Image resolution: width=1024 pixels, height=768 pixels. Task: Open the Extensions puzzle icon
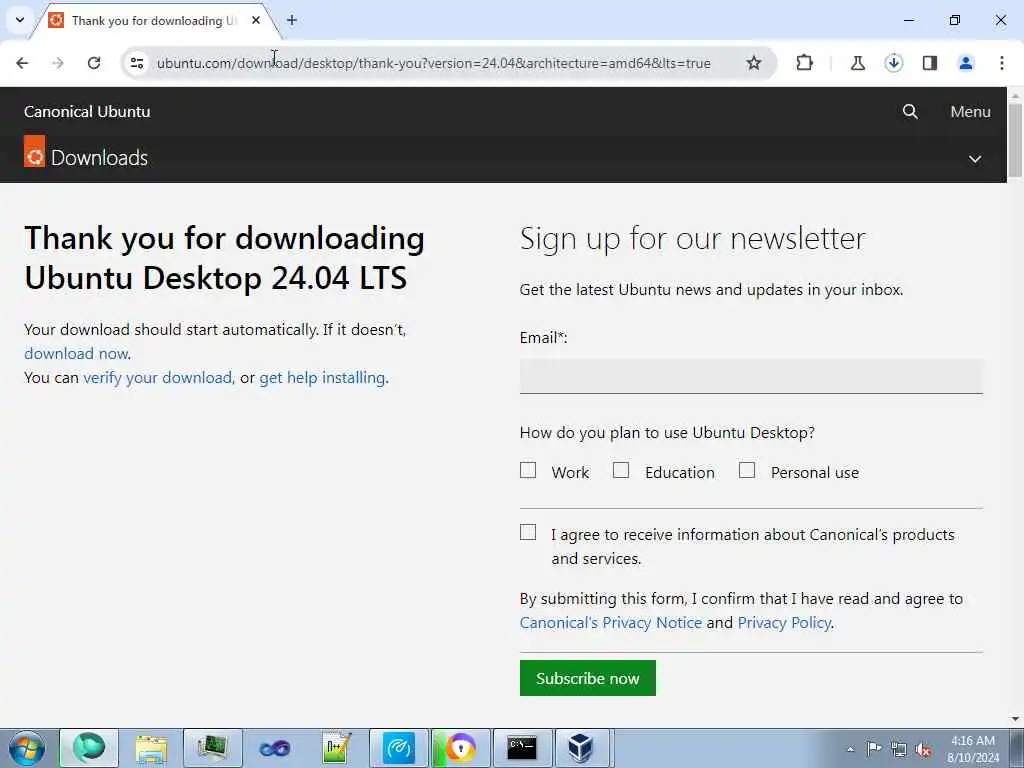coord(805,63)
